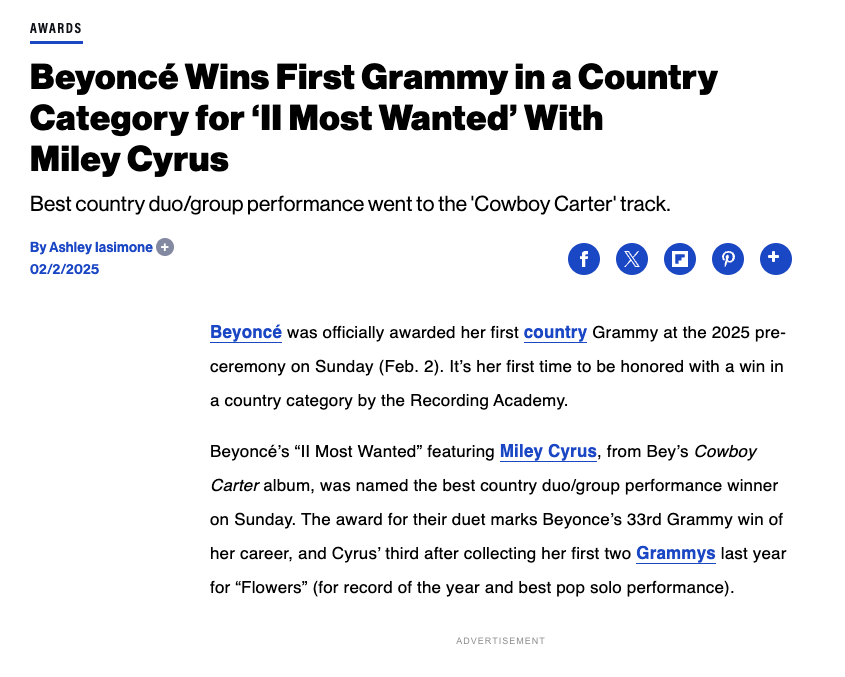Image resolution: width=845 pixels, height=677 pixels.
Task: Click the ADVERTISEMENT label below the article
Action: point(501,641)
